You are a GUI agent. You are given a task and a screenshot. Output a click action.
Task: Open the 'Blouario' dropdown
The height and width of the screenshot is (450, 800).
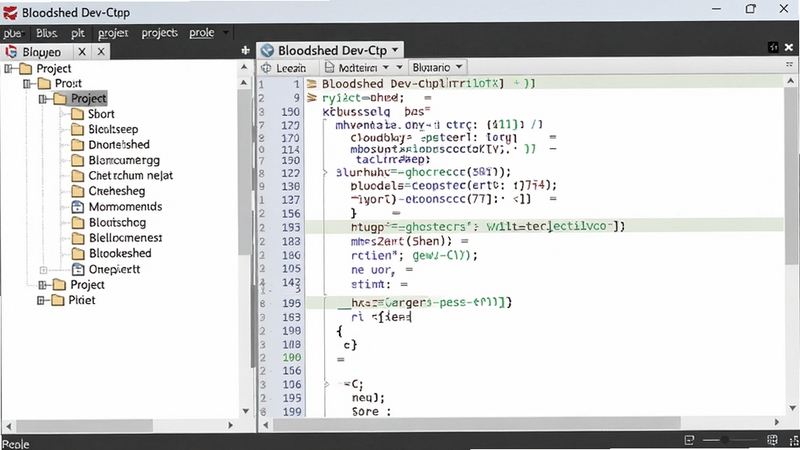coord(437,67)
